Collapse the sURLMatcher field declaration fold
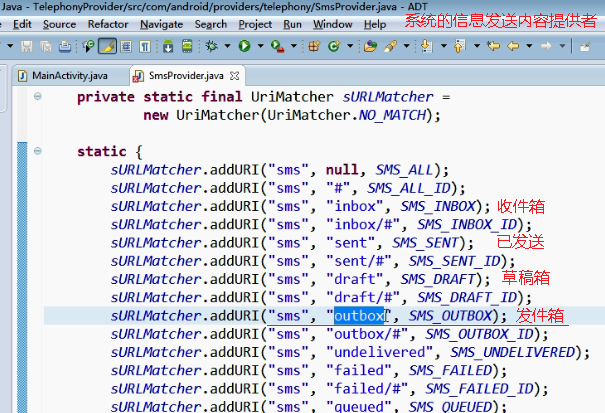605x413 pixels. (37, 96)
